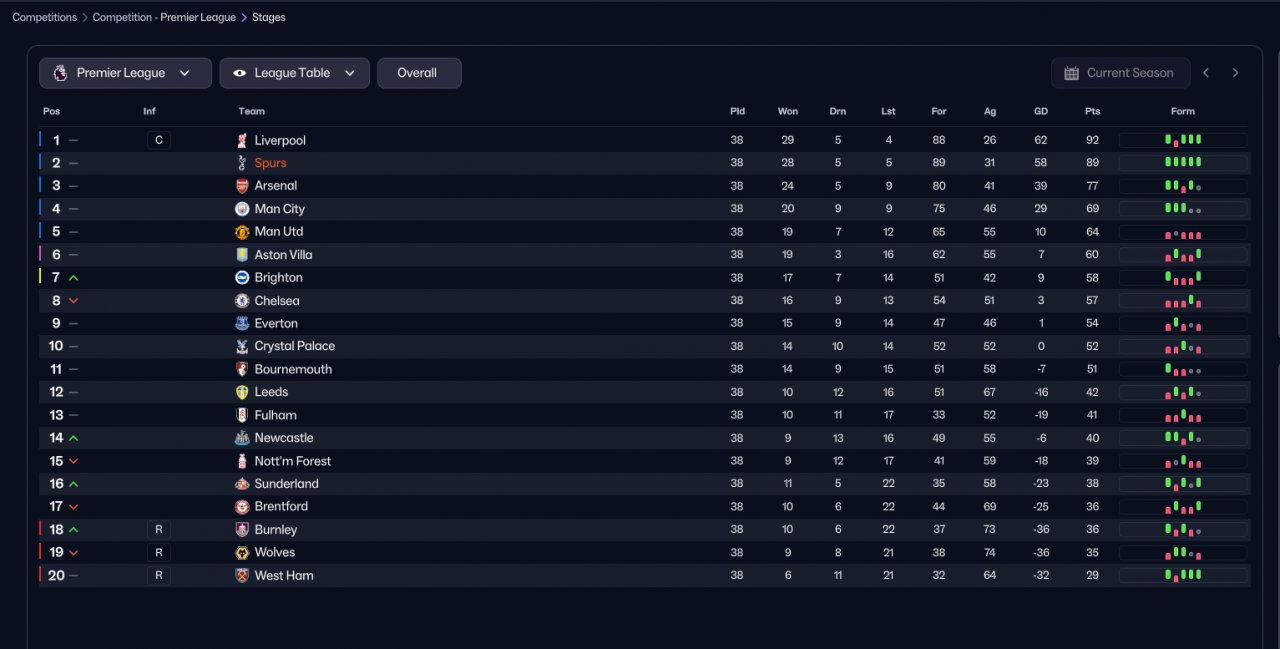Image resolution: width=1280 pixels, height=649 pixels.
Task: Click the relegated 'R' badge for Wolves
Action: pos(158,553)
